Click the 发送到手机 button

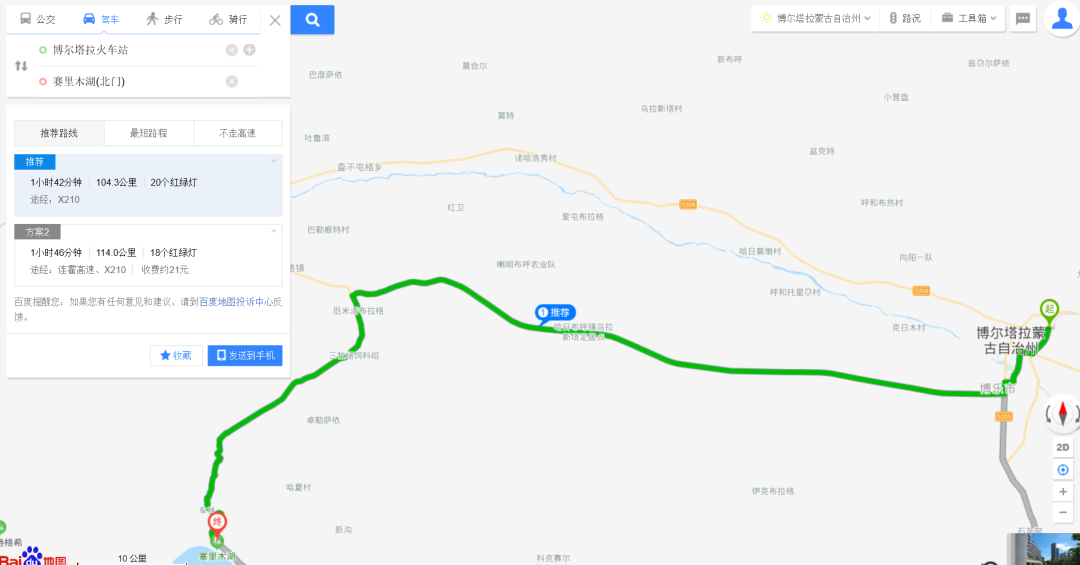coord(245,356)
